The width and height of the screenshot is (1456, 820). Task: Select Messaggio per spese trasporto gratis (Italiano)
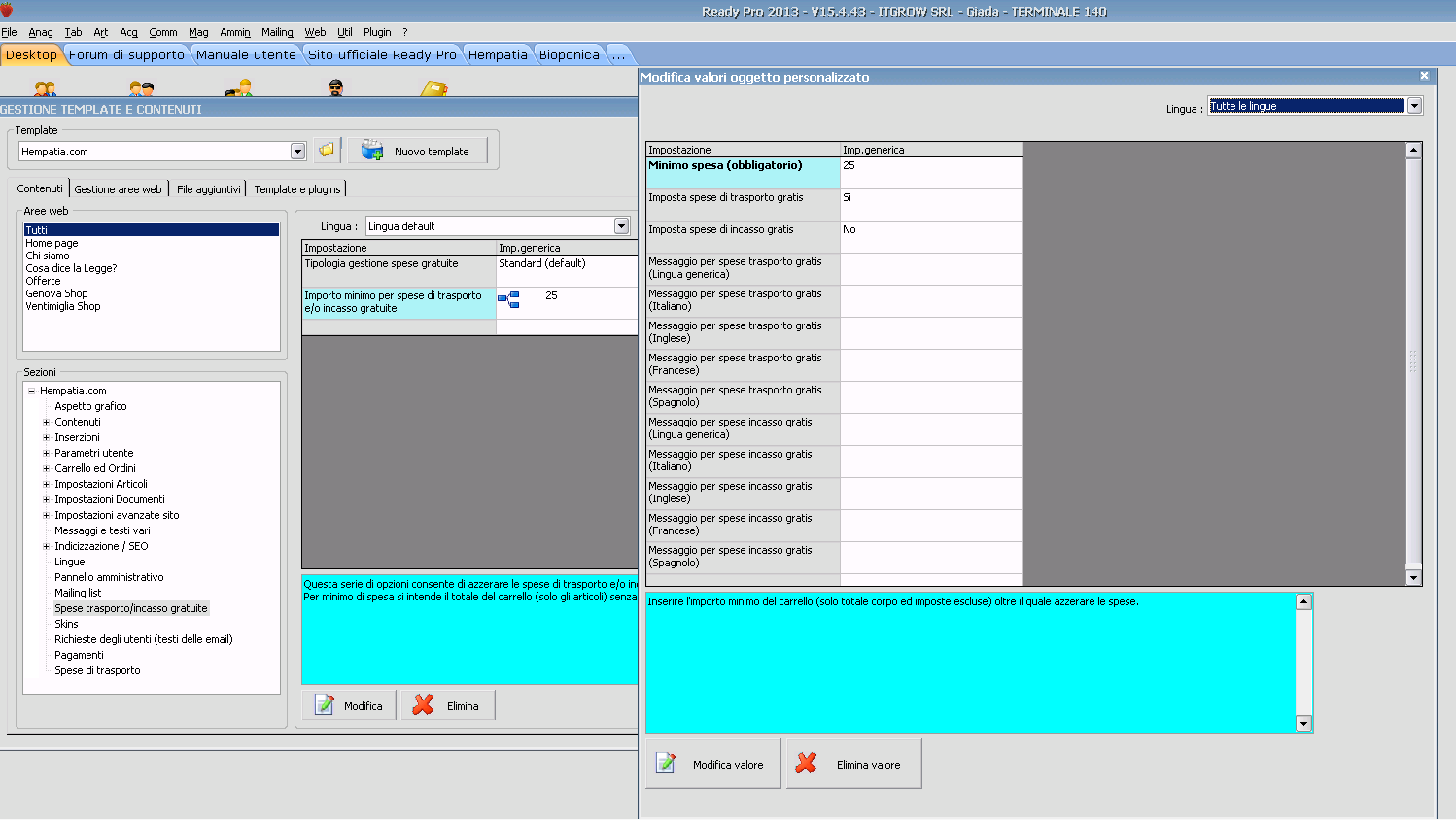pos(834,301)
